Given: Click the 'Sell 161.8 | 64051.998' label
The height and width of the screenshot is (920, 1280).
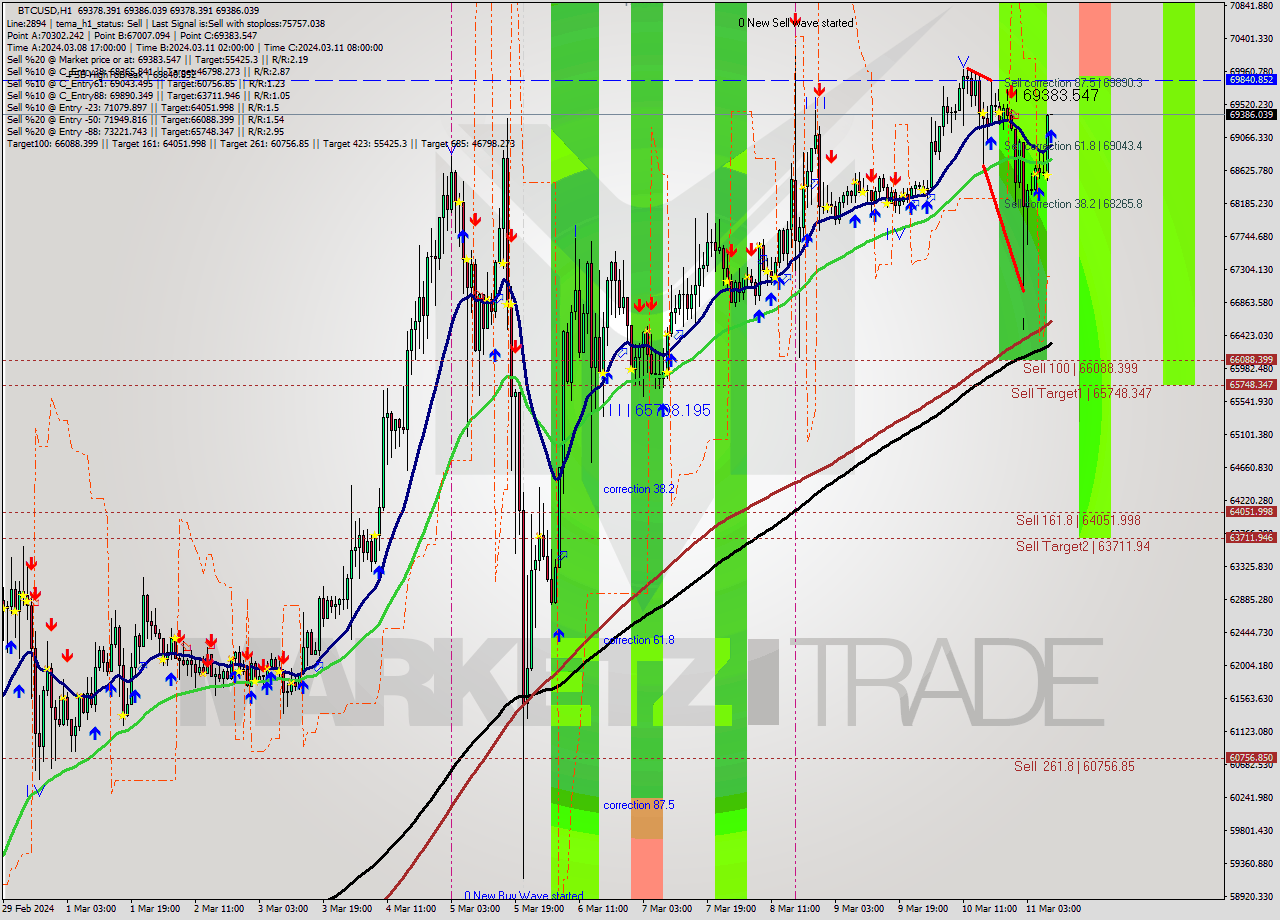Looking at the screenshot, I should [1078, 521].
